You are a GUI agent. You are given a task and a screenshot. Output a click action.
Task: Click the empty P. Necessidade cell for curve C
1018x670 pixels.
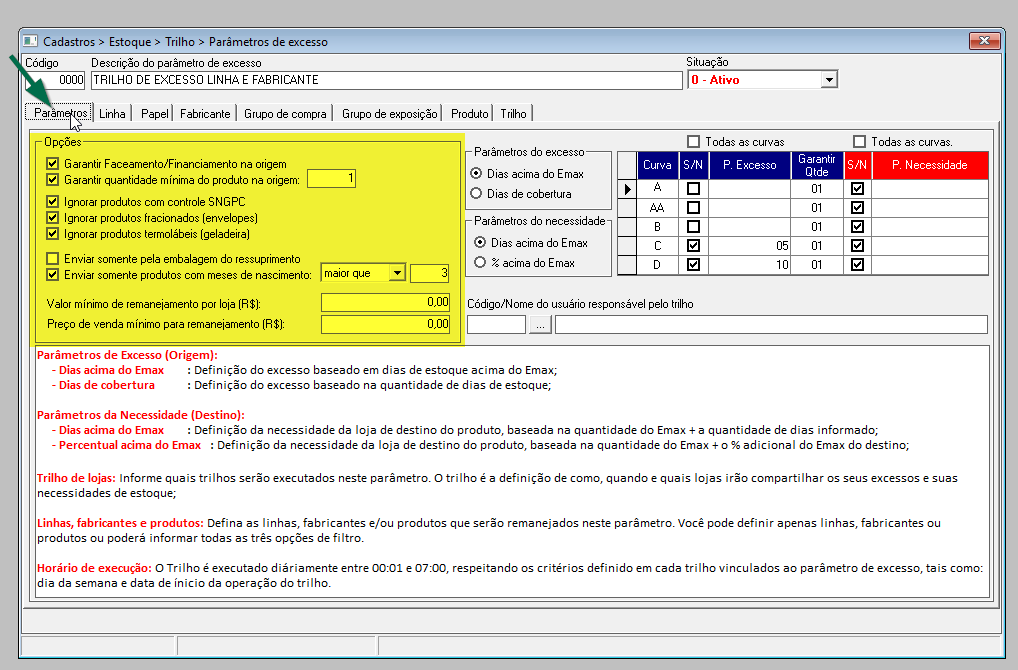(930, 246)
